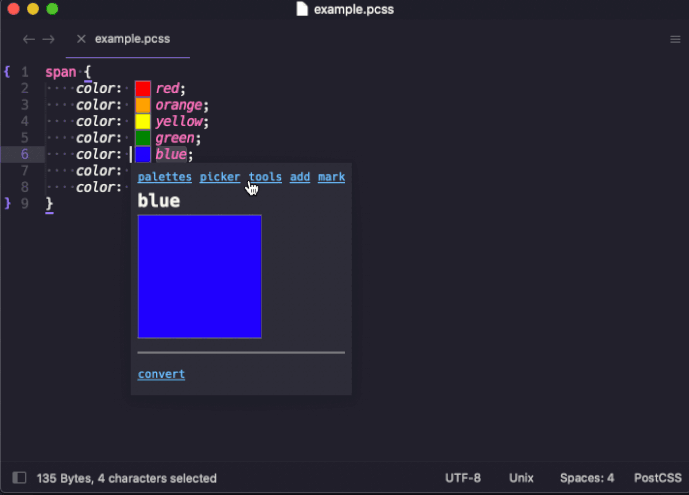Close the example.pcss tab
Viewport: 689px width, 495px height.
pos(81,39)
